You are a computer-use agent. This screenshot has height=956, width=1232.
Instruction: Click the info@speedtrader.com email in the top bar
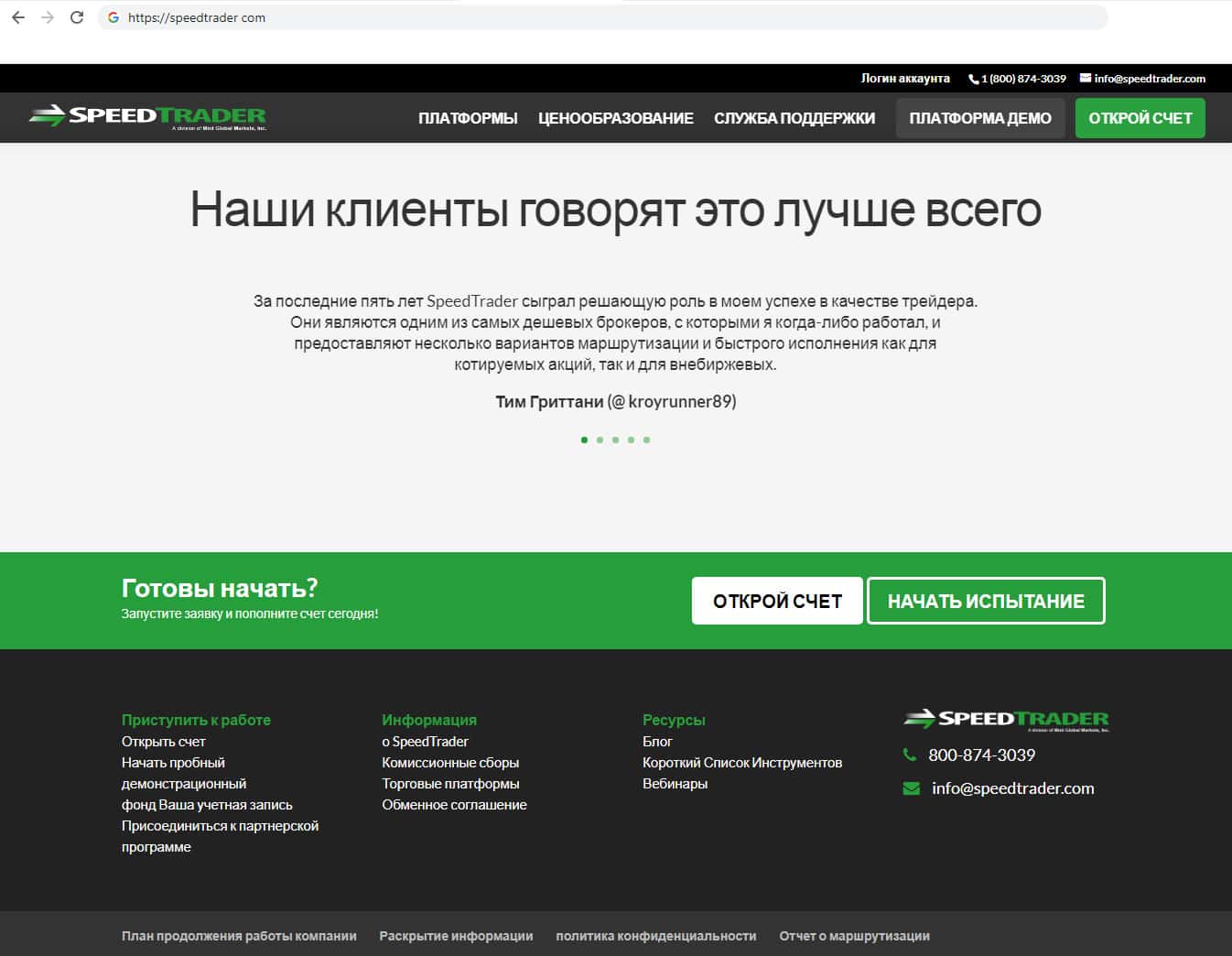[1150, 79]
